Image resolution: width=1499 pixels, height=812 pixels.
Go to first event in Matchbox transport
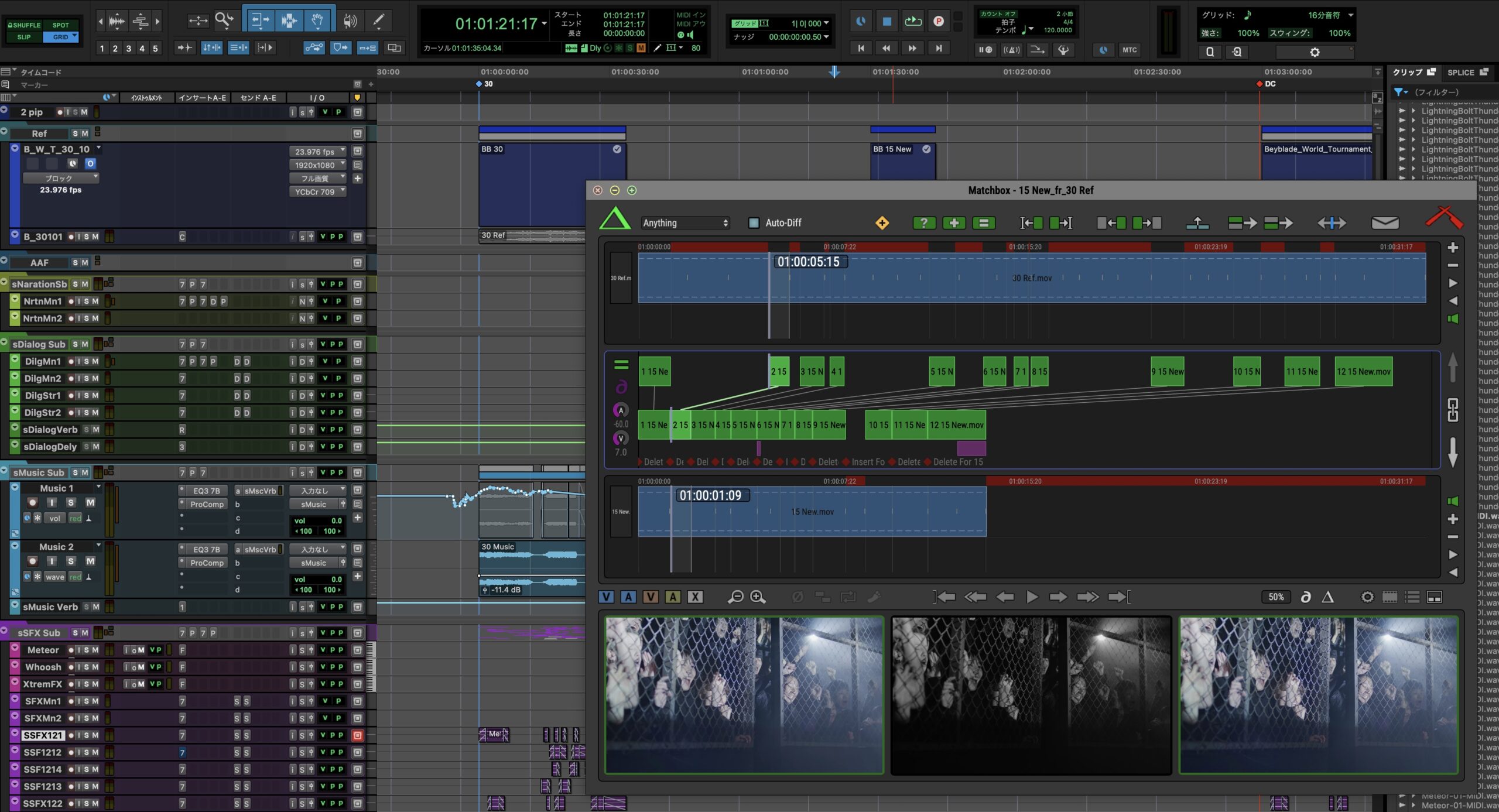click(944, 597)
